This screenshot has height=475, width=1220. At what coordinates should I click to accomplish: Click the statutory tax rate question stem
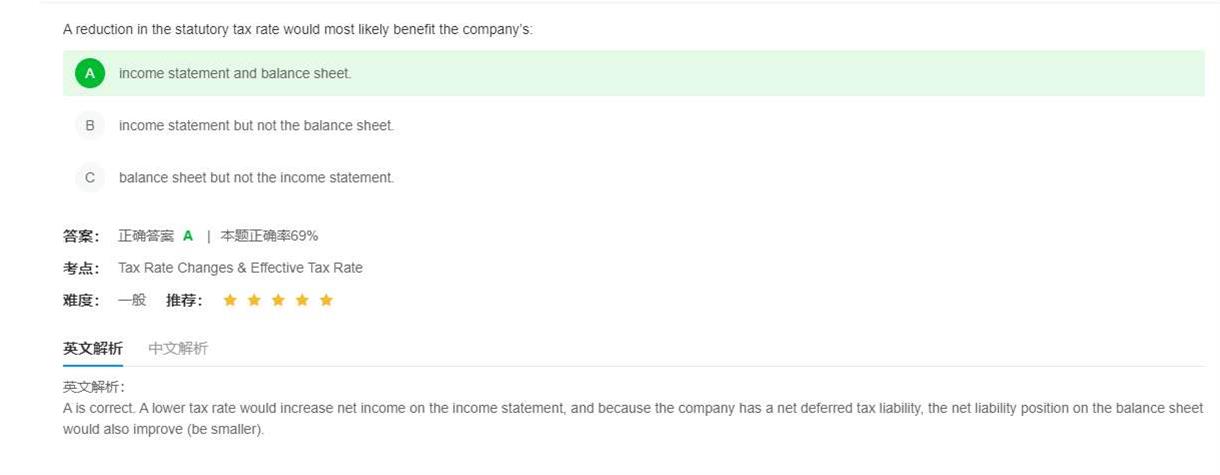298,29
